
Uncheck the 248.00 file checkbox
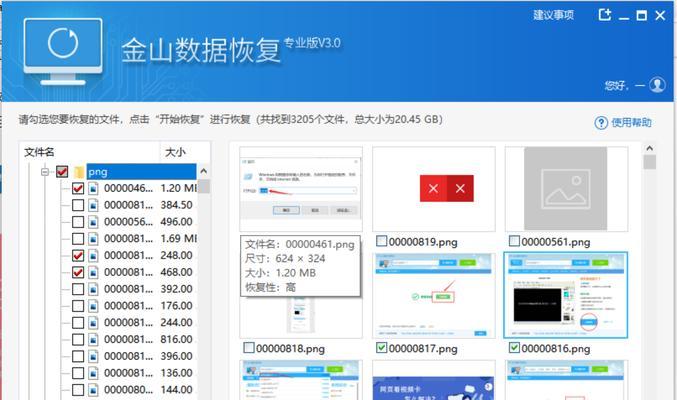pos(78,256)
